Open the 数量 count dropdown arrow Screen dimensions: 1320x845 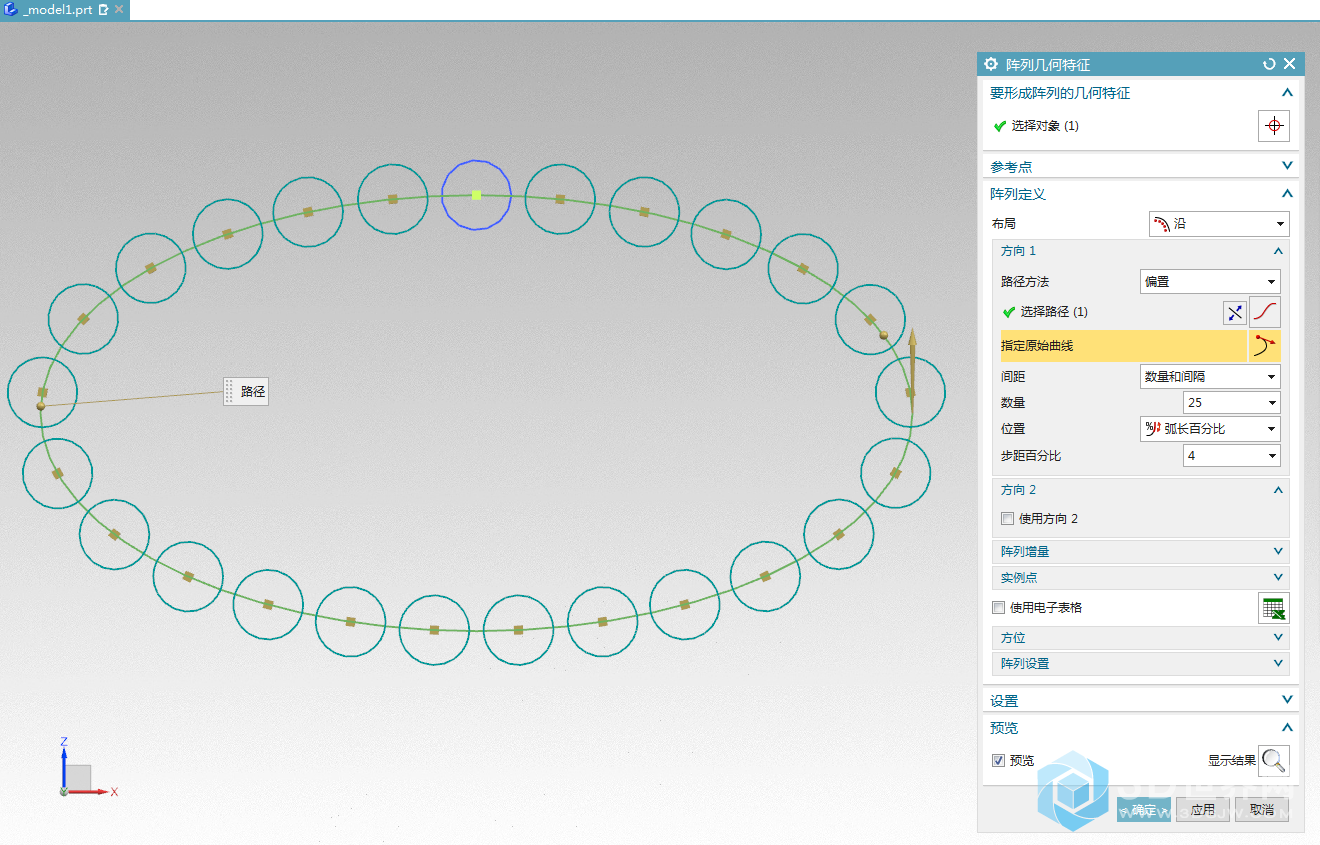(x=1272, y=403)
